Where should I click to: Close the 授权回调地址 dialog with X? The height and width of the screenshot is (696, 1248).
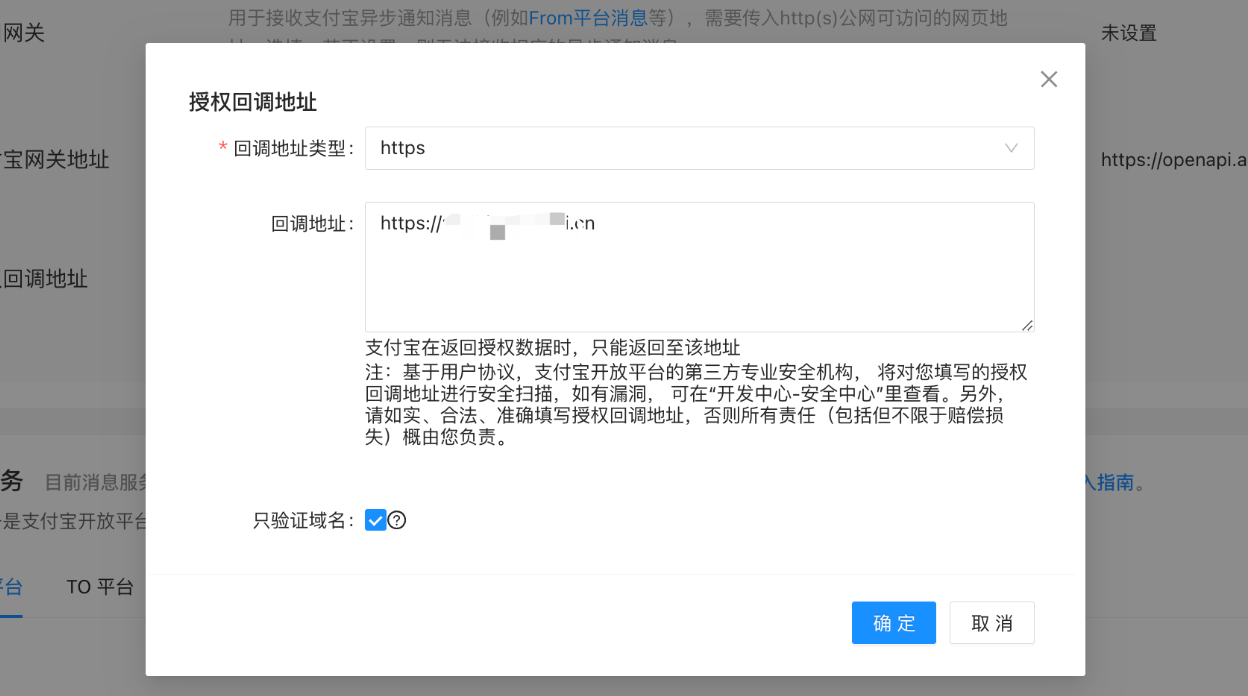pos(1048,79)
